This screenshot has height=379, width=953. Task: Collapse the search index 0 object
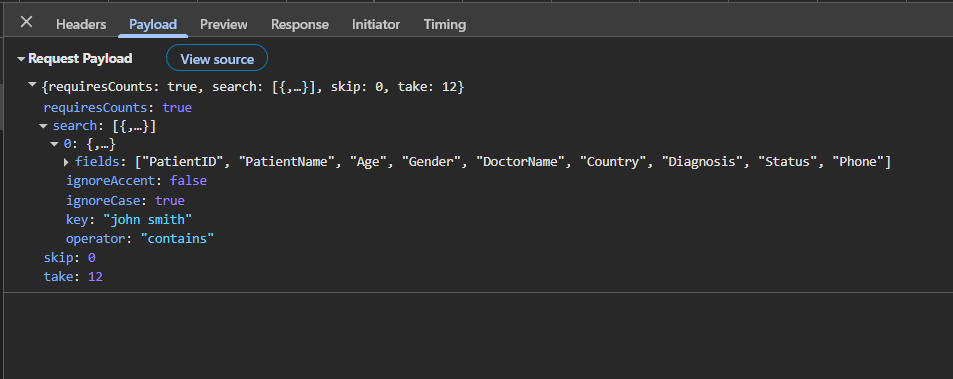[x=55, y=145]
